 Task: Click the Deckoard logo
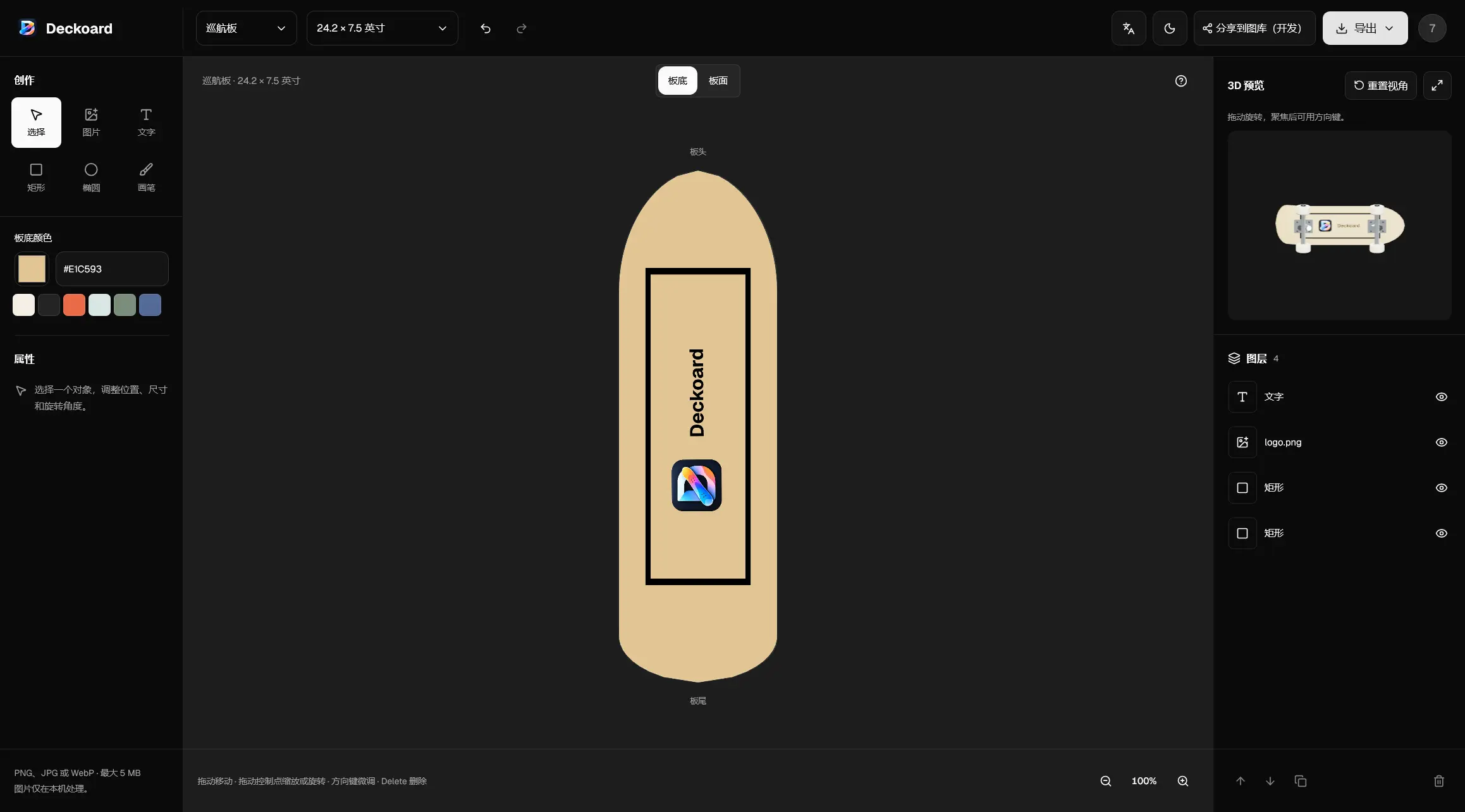click(66, 28)
